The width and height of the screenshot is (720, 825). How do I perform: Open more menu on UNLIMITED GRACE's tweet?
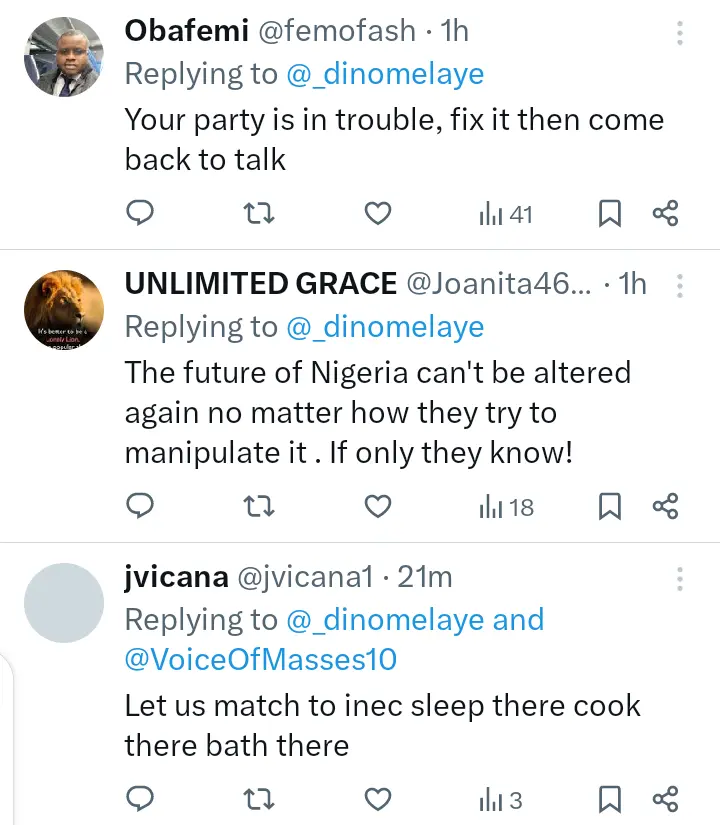tap(680, 287)
